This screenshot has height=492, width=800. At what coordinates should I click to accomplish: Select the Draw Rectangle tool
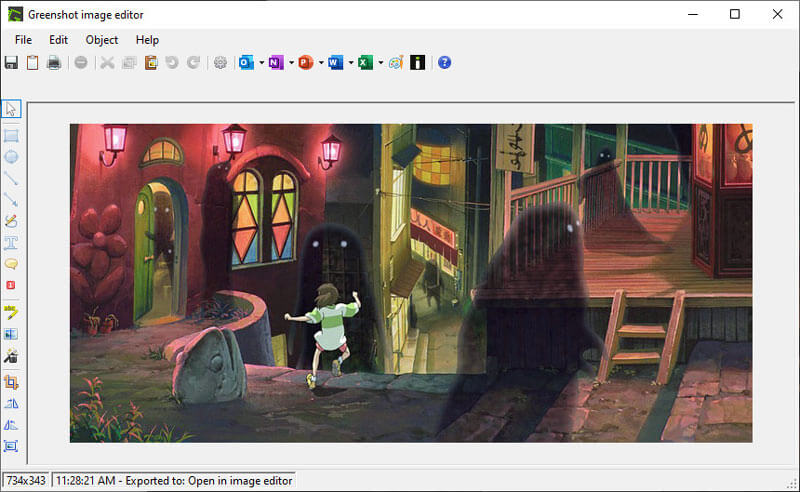[11, 136]
